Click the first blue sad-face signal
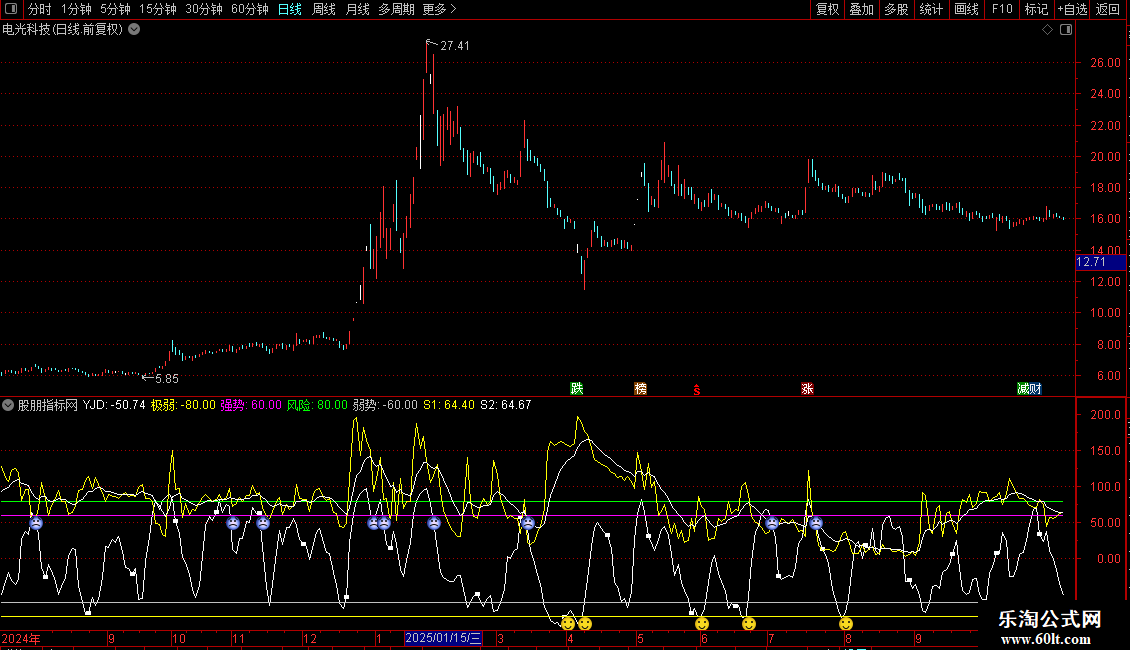1130x650 pixels. click(x=36, y=523)
